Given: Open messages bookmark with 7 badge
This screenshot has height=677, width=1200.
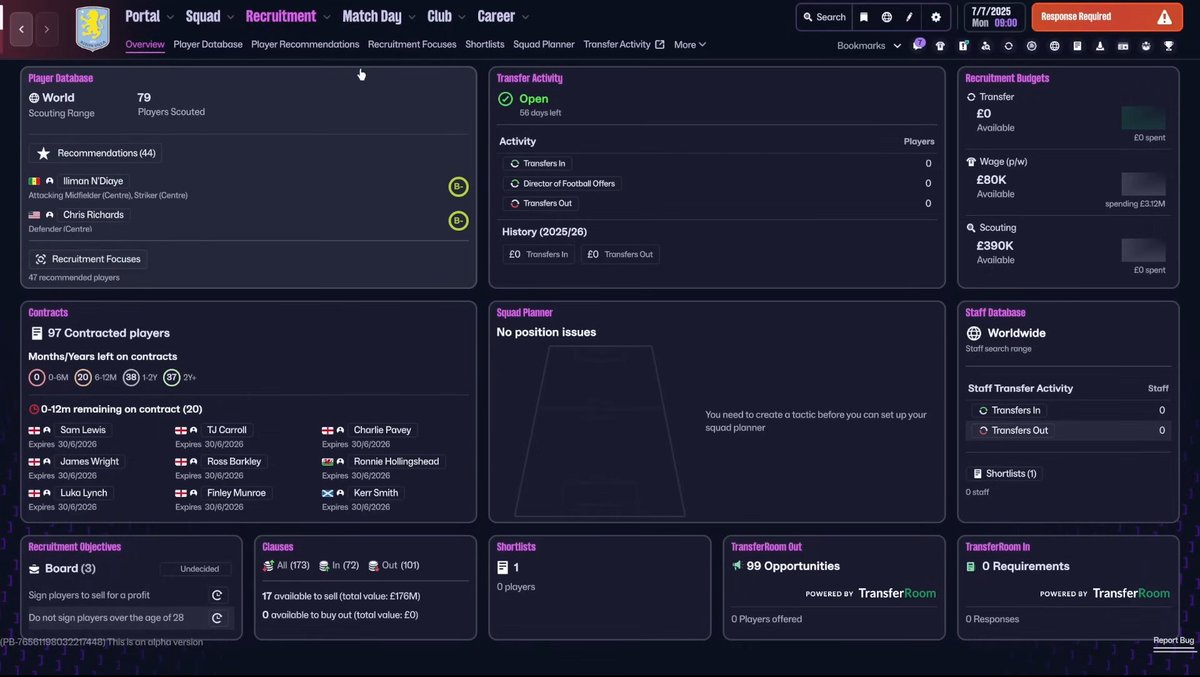Looking at the screenshot, I should coord(918,45).
